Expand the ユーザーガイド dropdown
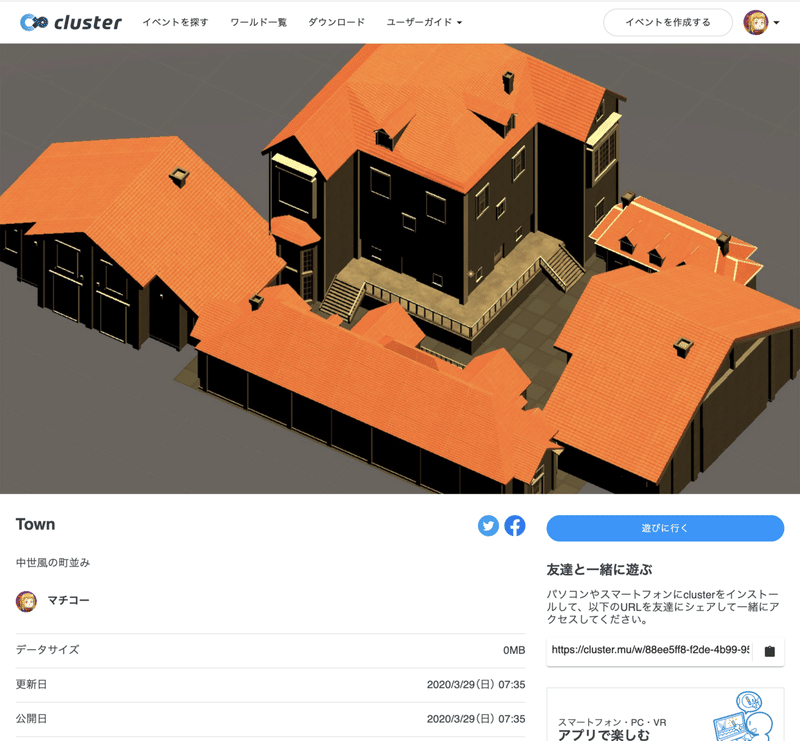The width and height of the screenshot is (800, 741). (424, 22)
